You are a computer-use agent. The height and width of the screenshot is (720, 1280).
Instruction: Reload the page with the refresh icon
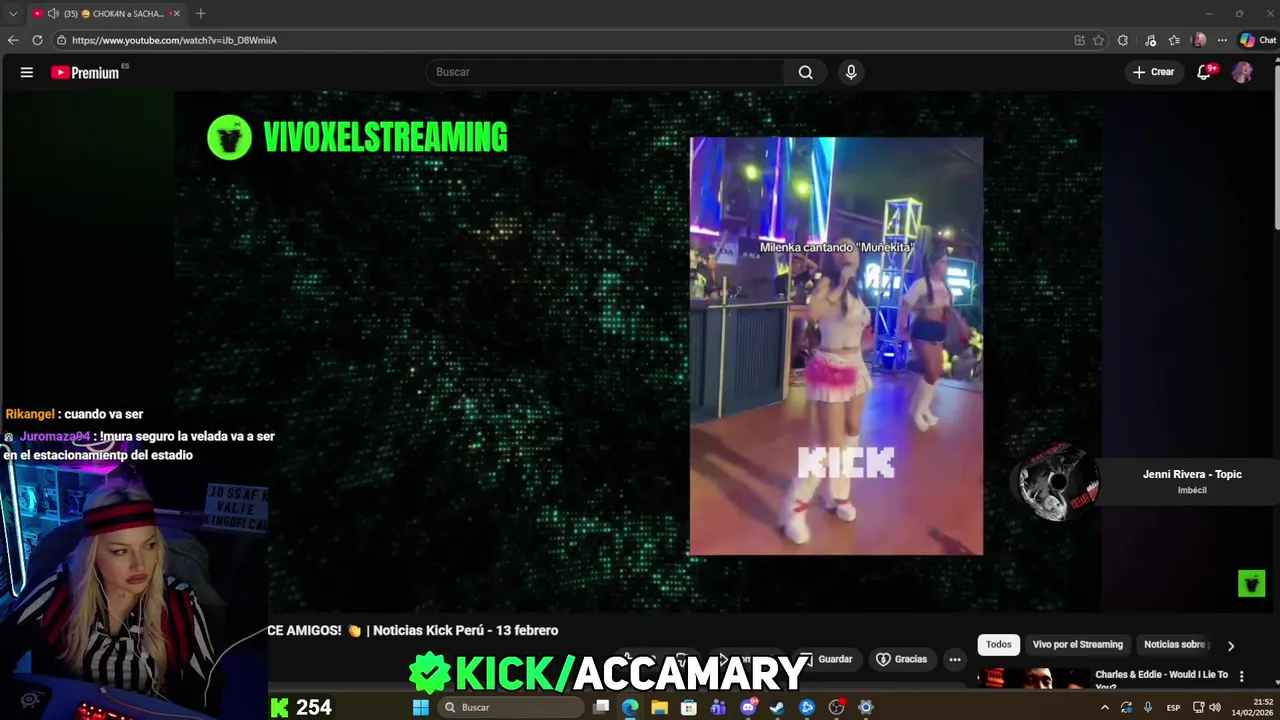pyautogui.click(x=37, y=40)
